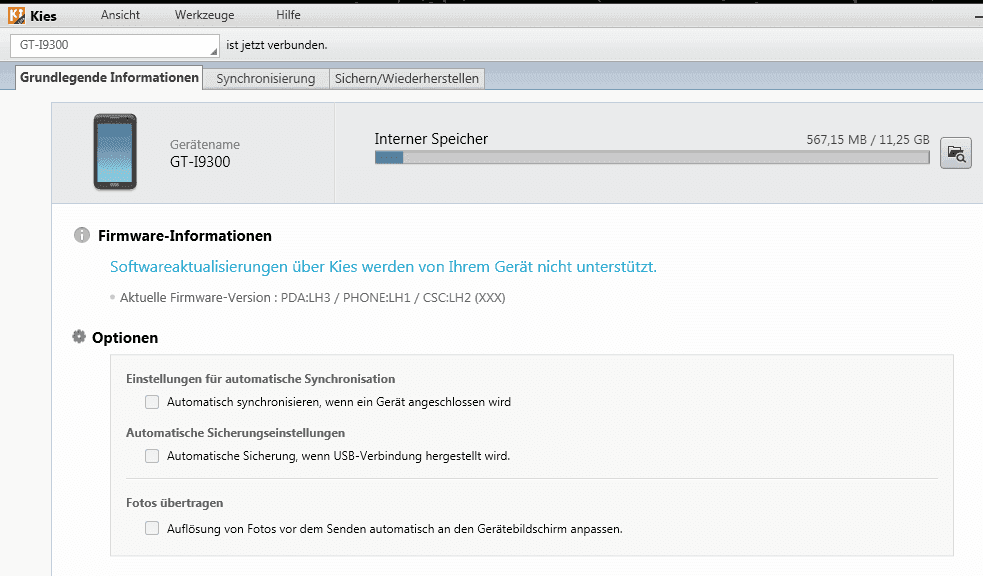Click the Kies logo icon

[x=16, y=15]
